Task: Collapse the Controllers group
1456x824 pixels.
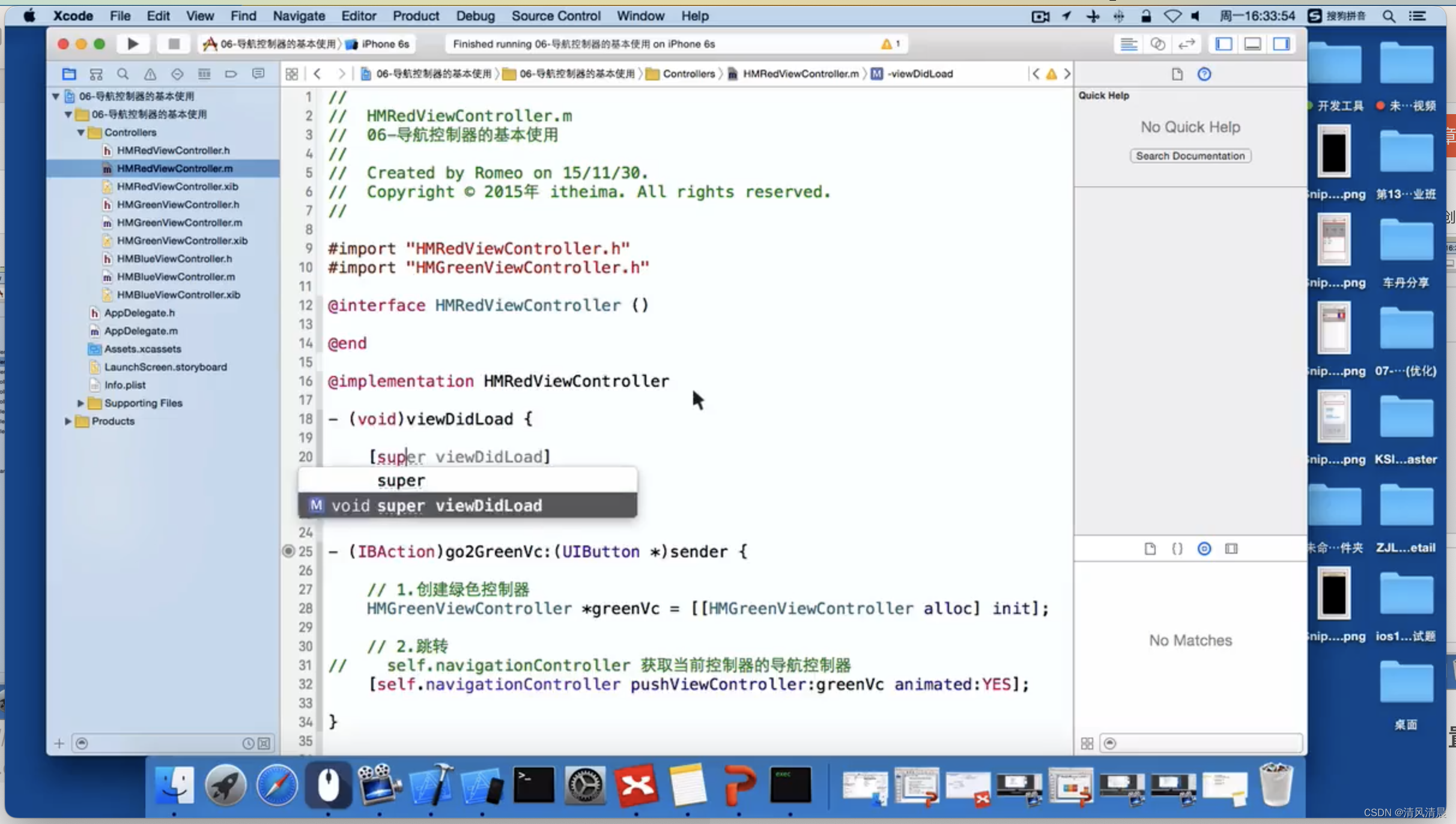Action: (80, 132)
